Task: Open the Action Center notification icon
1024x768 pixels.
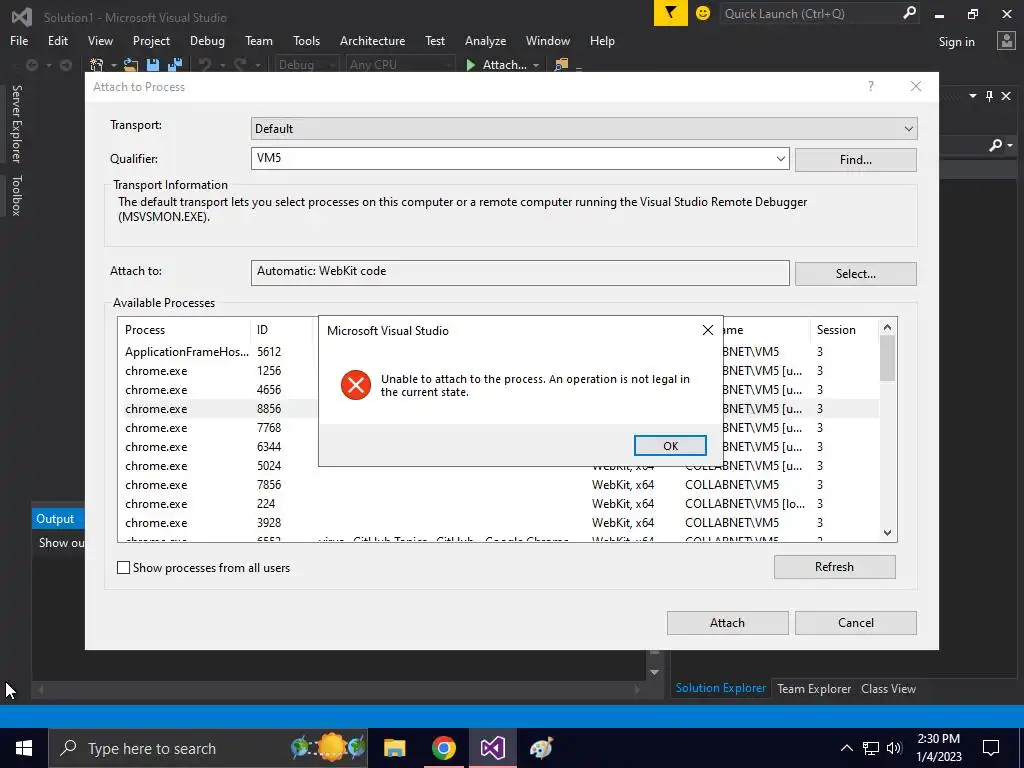Action: 991,748
